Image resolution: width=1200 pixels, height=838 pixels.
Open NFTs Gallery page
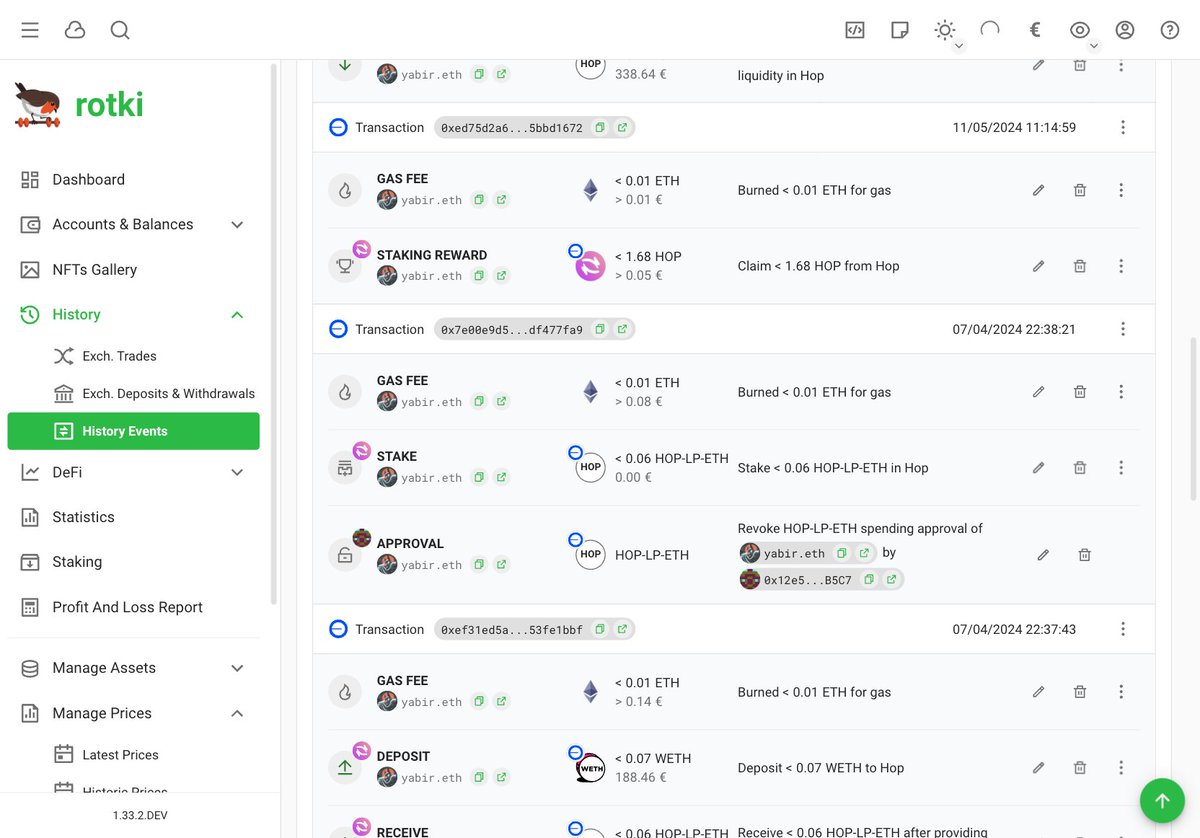coord(133,270)
